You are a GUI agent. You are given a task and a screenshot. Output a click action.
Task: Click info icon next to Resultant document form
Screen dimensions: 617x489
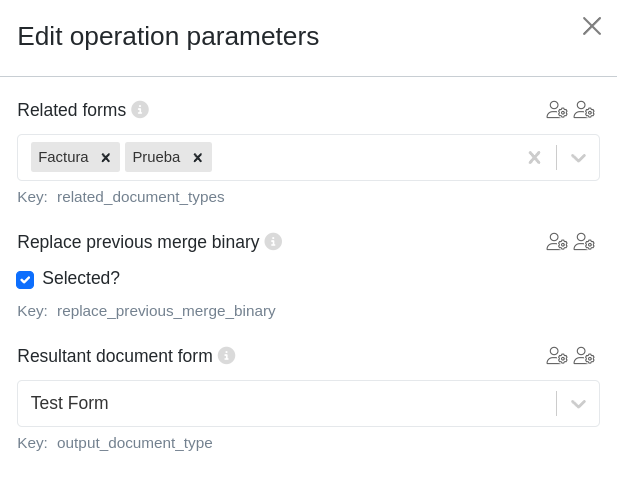(x=226, y=356)
